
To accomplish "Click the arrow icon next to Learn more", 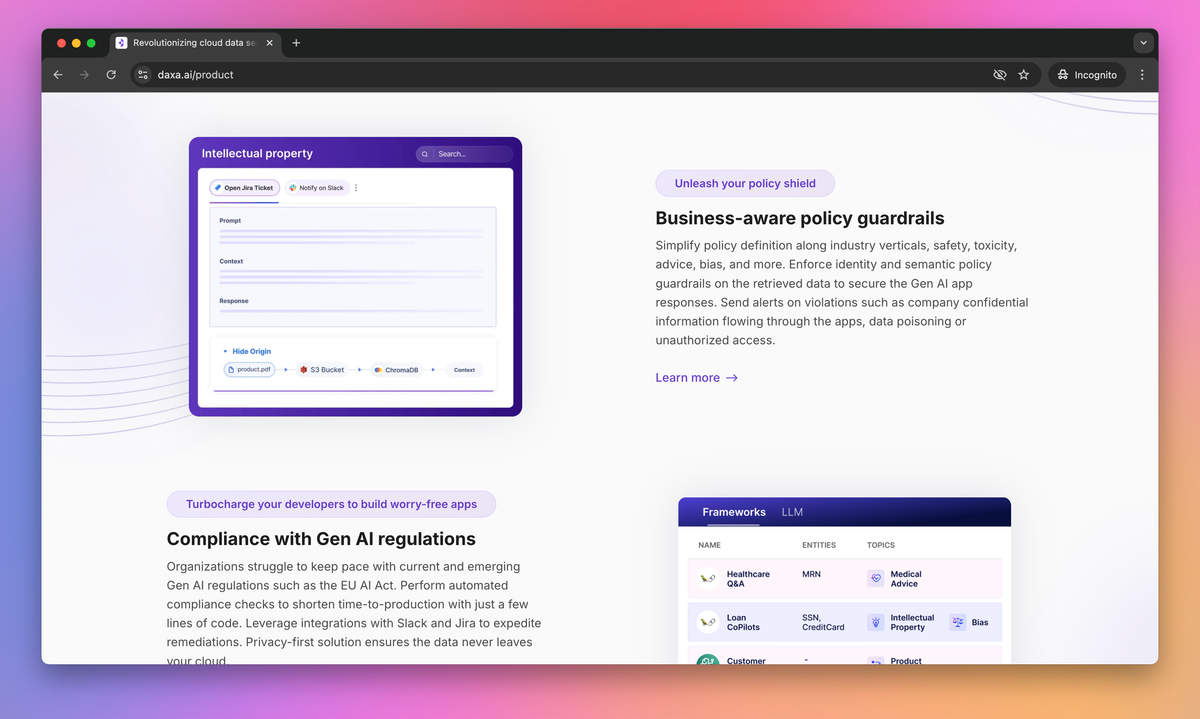I will 732,378.
